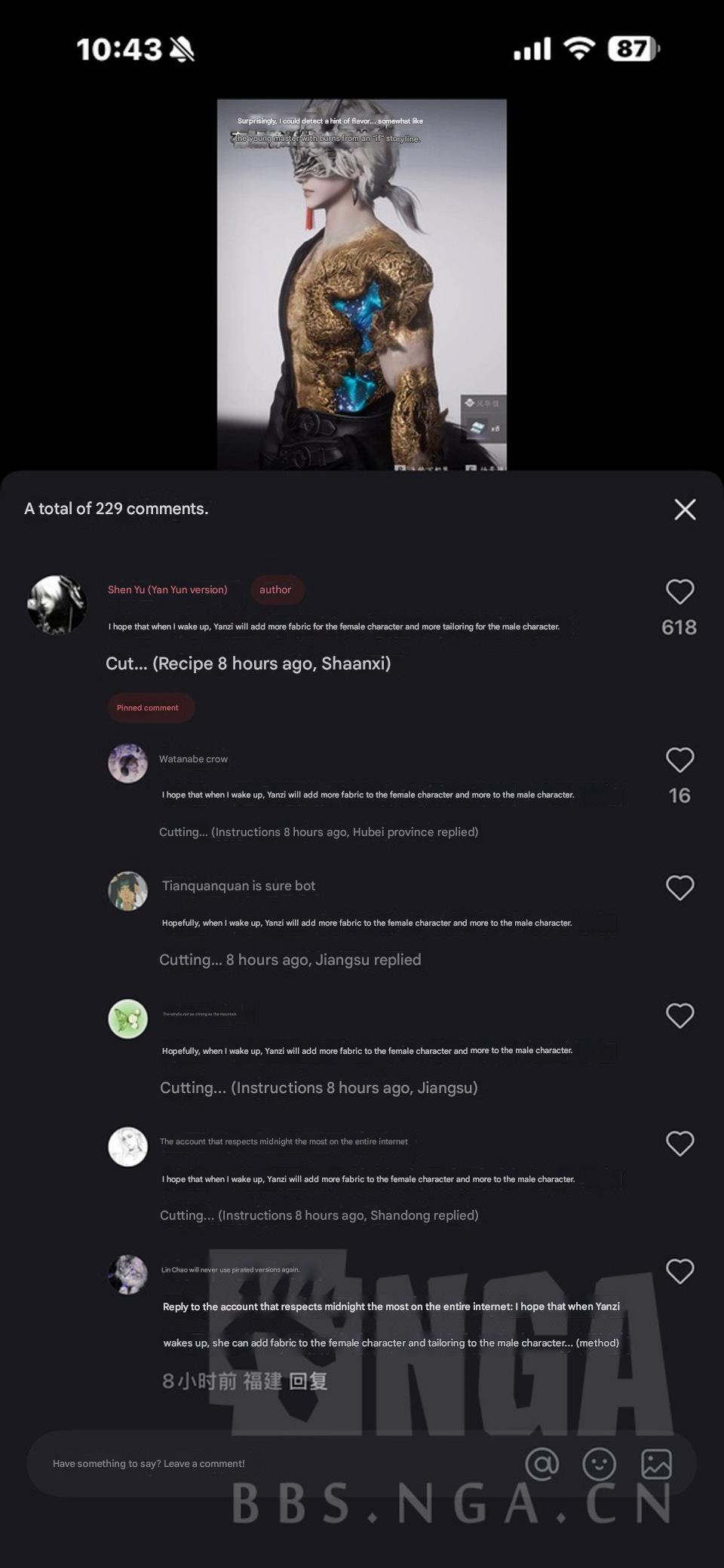Tap the video preview of masked character
724x1568 pixels.
click(x=362, y=284)
